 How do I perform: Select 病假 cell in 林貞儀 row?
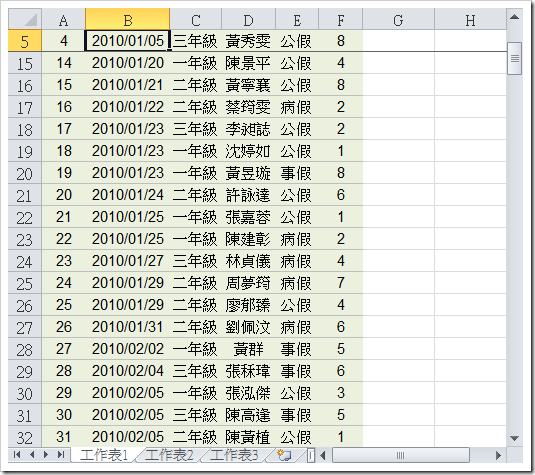[x=297, y=261]
